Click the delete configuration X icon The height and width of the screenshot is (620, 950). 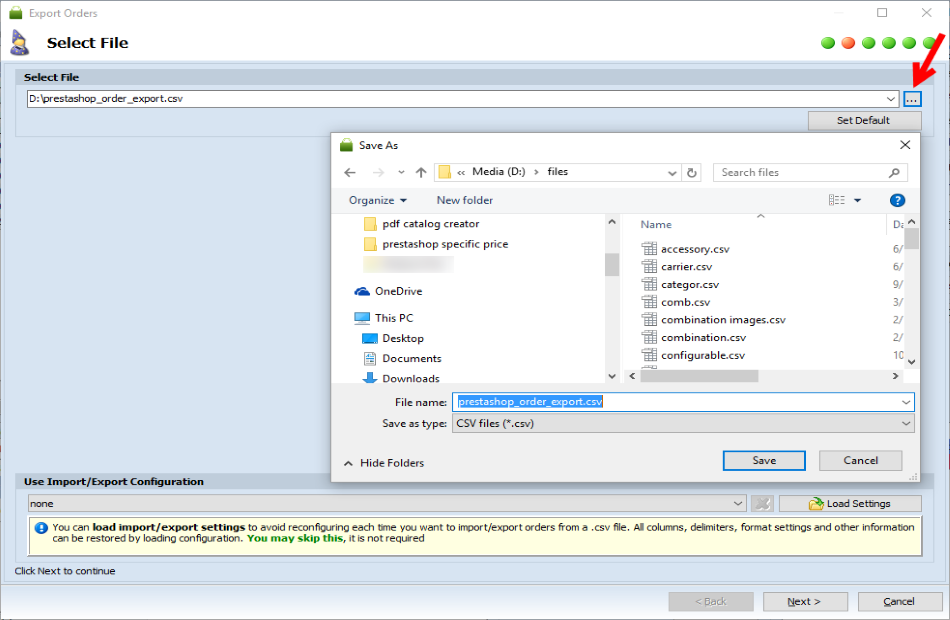pos(762,504)
